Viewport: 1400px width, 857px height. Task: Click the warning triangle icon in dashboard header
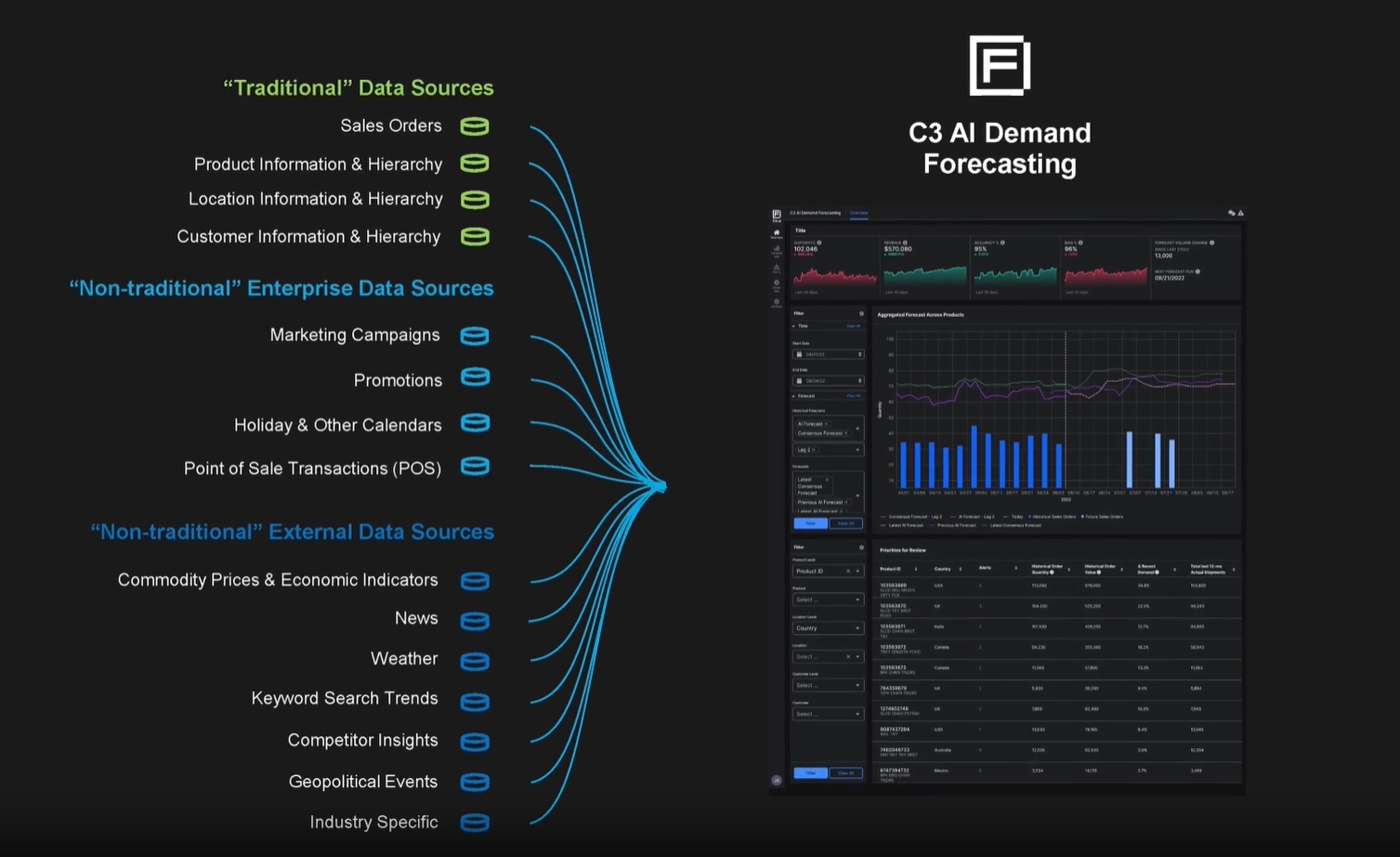(1240, 213)
